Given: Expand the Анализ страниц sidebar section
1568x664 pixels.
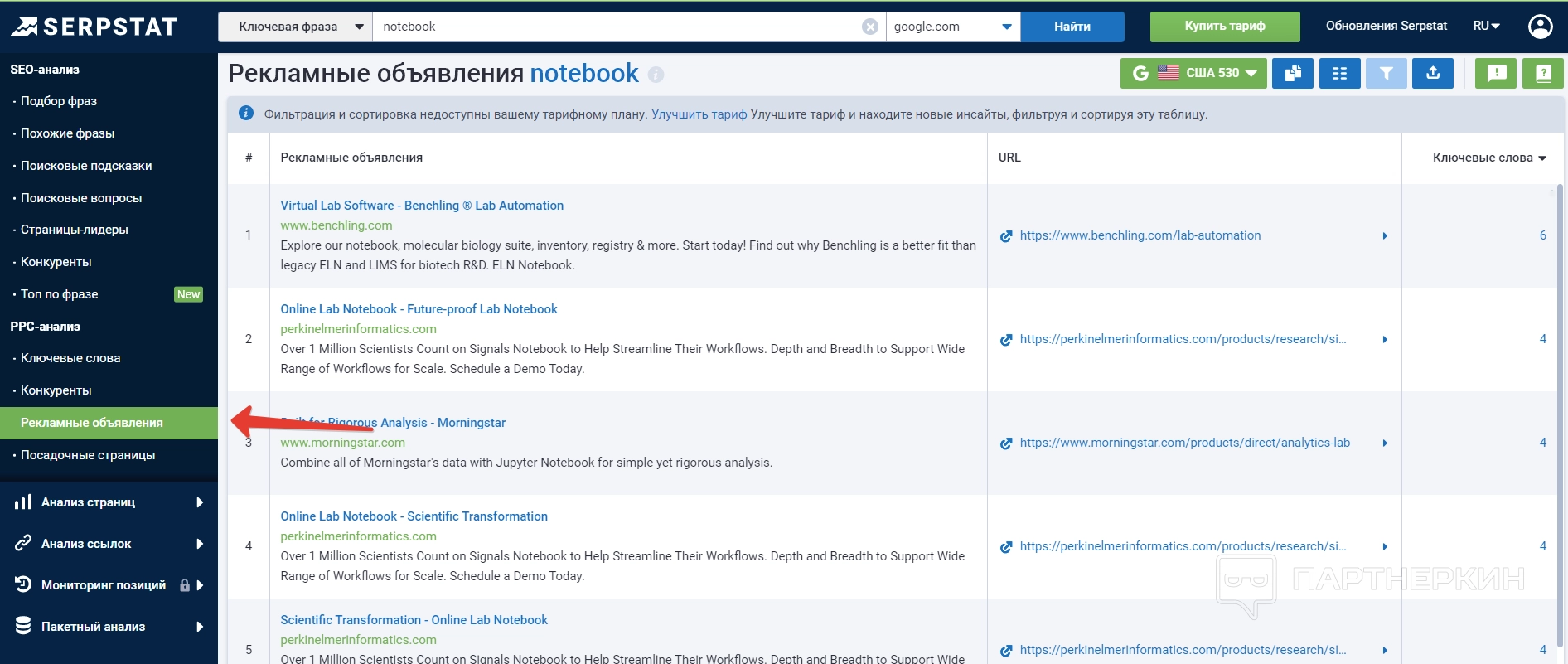Looking at the screenshot, I should point(109,502).
